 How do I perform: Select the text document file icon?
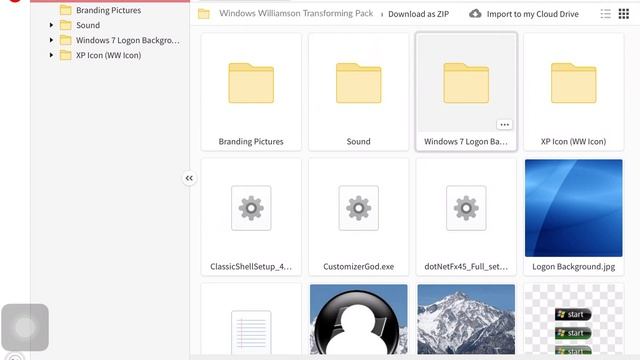251,333
